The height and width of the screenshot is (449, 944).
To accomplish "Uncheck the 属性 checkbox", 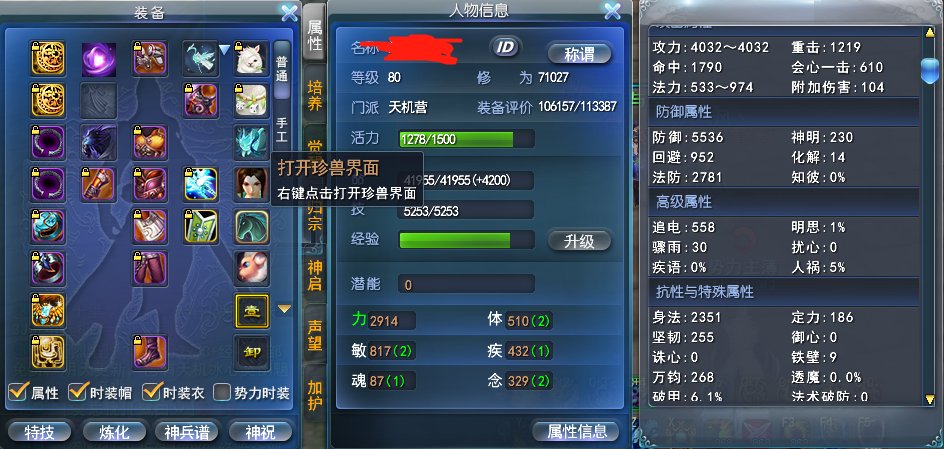I will coord(18,392).
